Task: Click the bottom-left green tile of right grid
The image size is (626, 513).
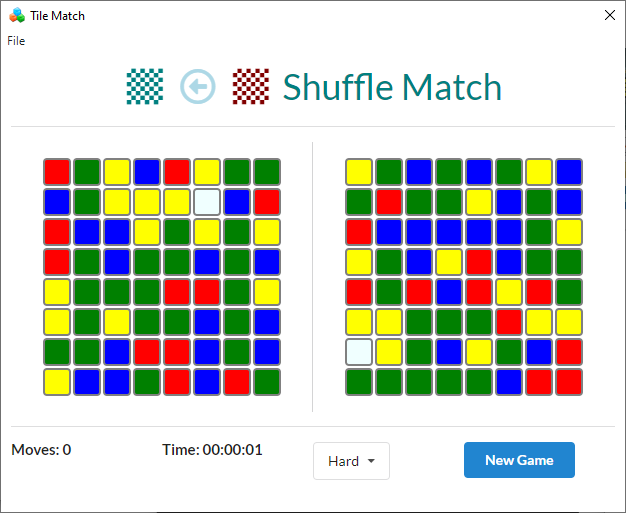Action: tap(359, 382)
